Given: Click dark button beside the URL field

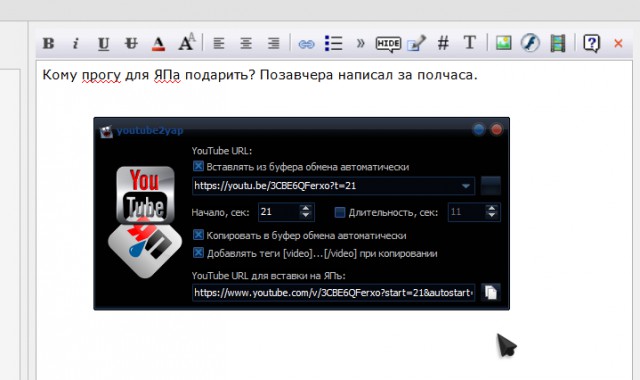Looking at the screenshot, I should click(x=491, y=186).
